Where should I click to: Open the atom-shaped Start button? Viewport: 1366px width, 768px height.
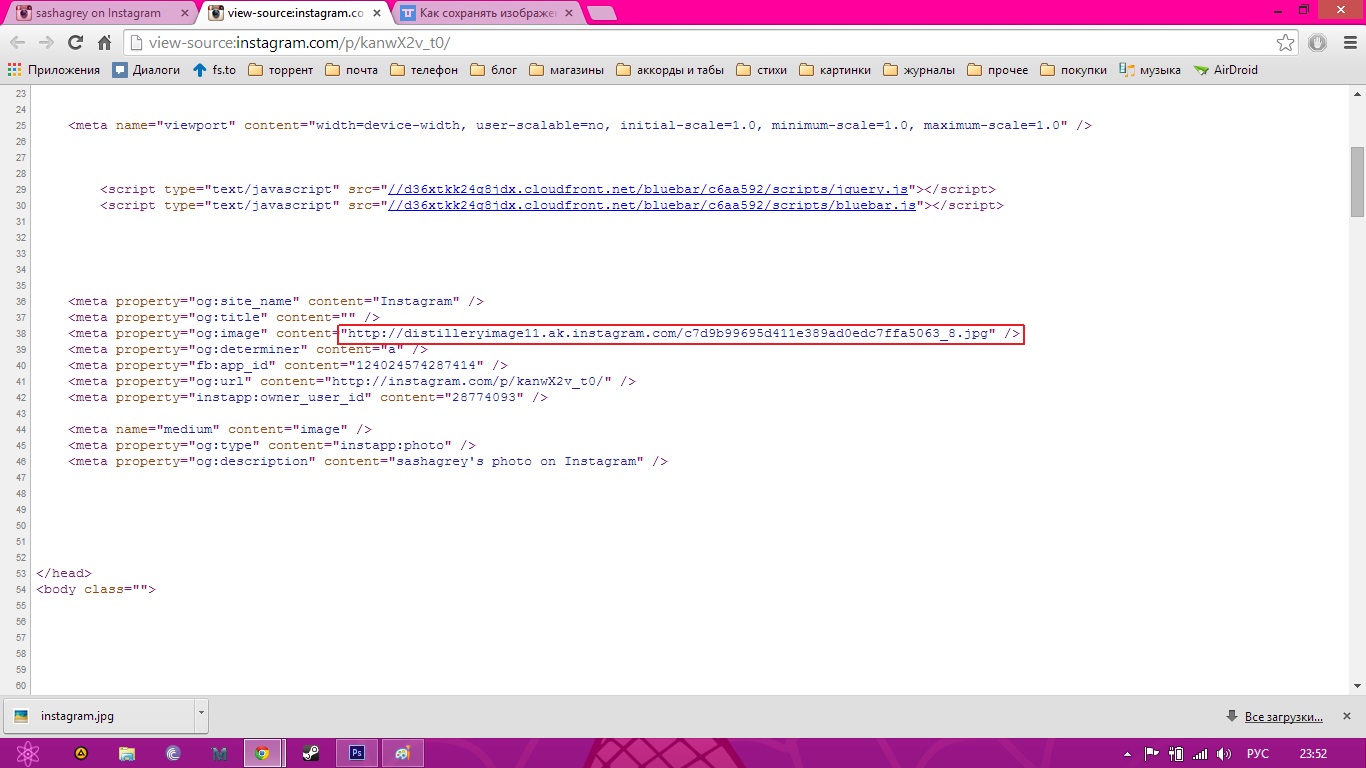pyautogui.click(x=27, y=753)
